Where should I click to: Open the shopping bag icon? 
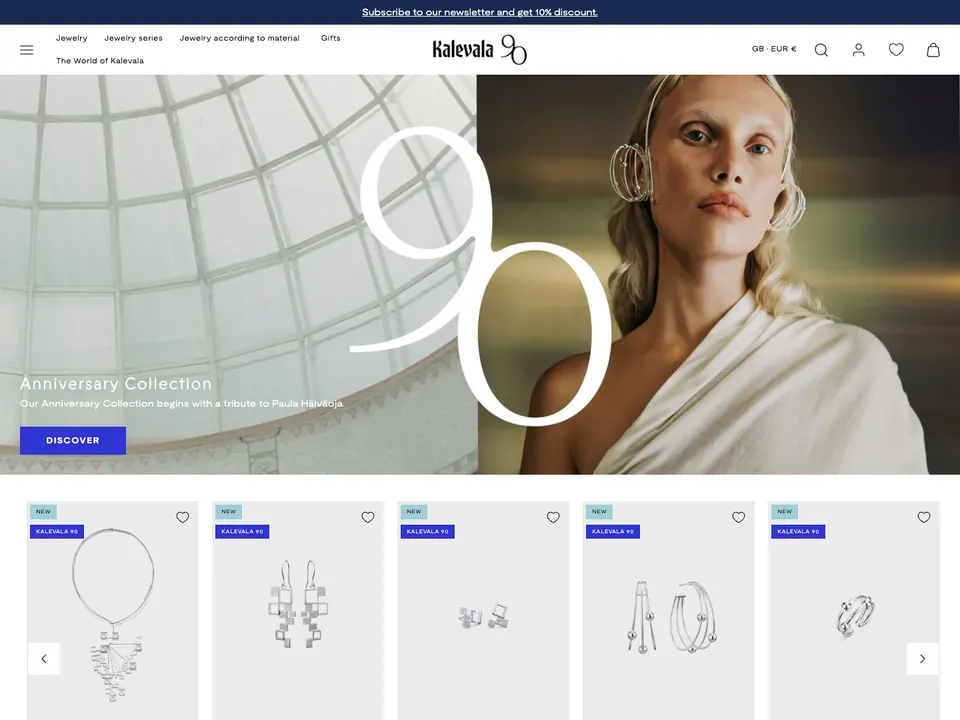coord(933,50)
